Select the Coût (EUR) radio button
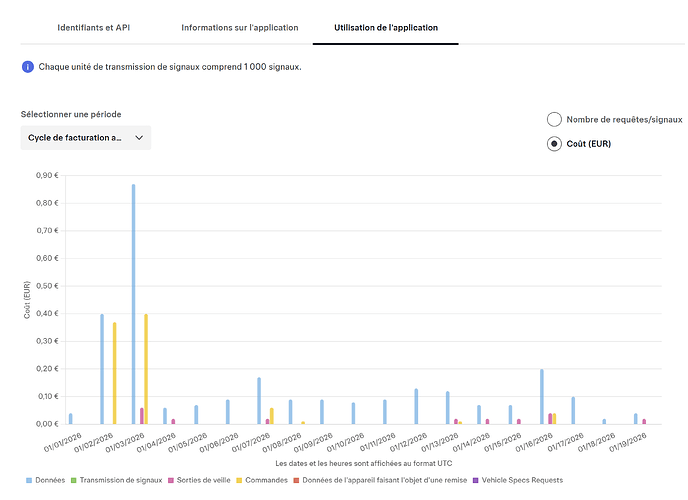Viewport: 688px width, 500px height. click(554, 144)
